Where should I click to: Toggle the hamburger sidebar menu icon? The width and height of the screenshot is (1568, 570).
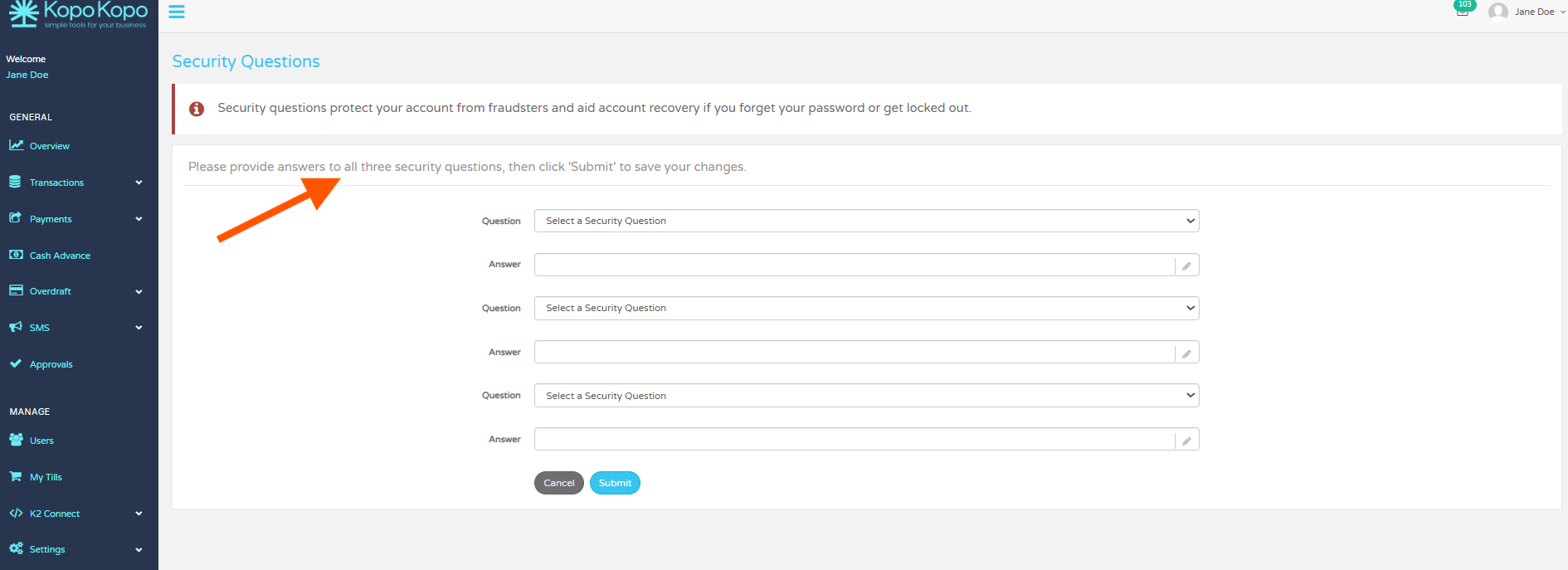point(177,12)
